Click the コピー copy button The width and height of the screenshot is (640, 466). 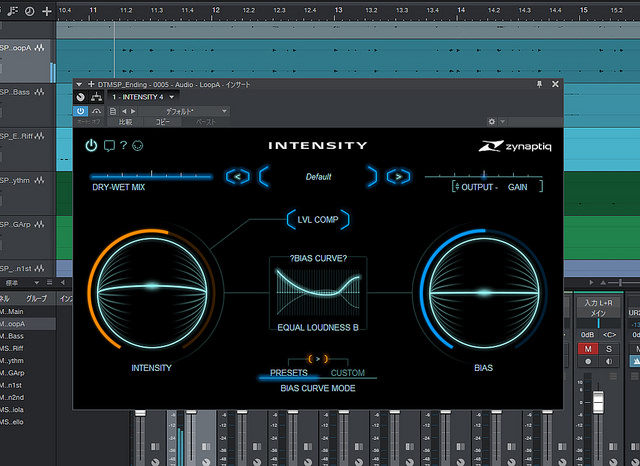tap(162, 122)
